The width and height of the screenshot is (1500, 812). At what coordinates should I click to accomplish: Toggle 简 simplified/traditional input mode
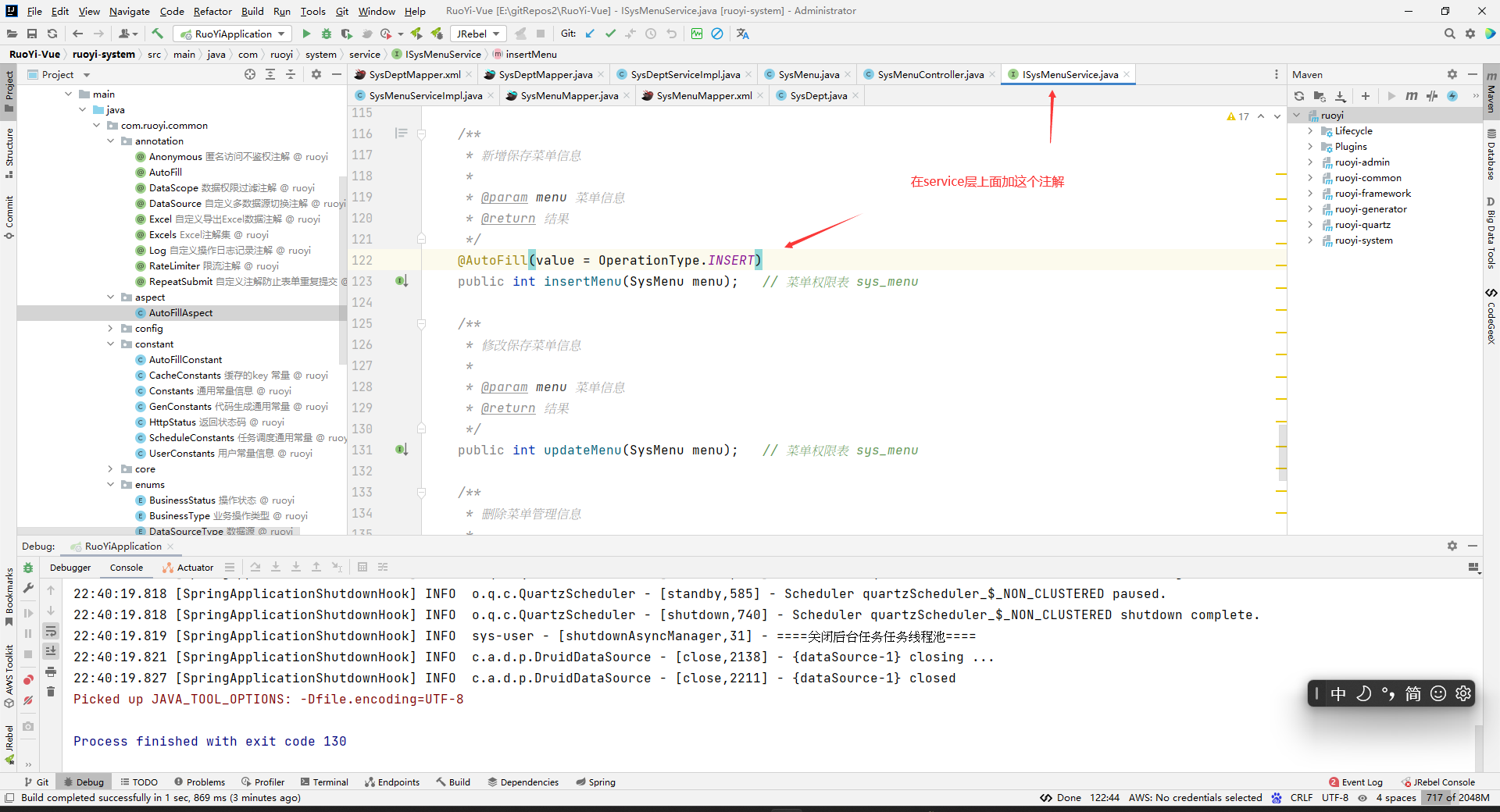tap(1413, 693)
